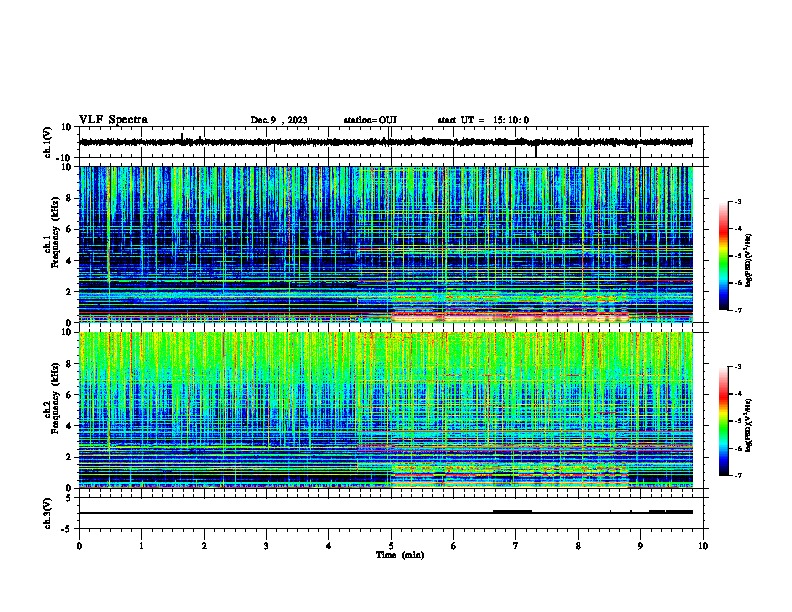Image resolution: width=792 pixels, height=612 pixels.
Task: Click the ch.2 spectrogram color scale bar
Action: [x=723, y=421]
